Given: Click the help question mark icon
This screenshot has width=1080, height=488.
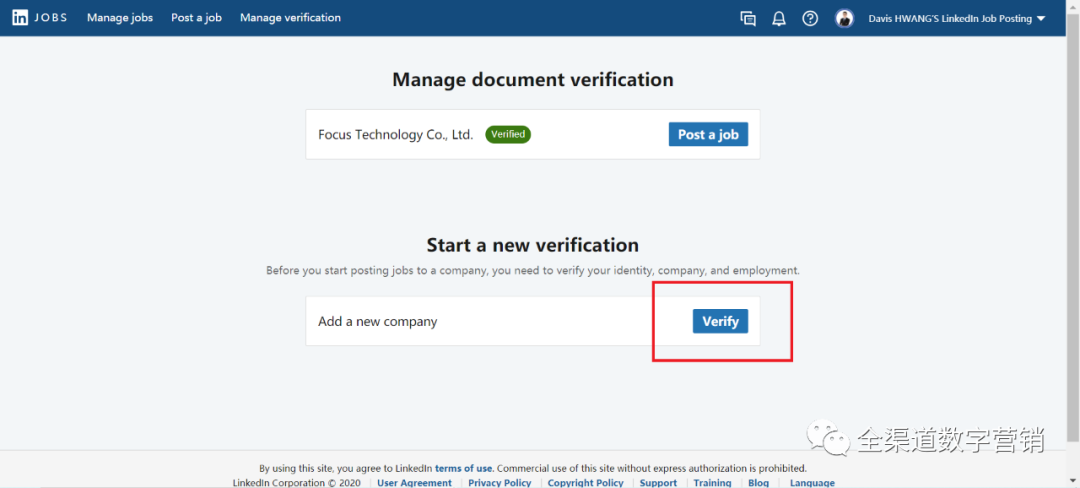Looking at the screenshot, I should point(810,18).
